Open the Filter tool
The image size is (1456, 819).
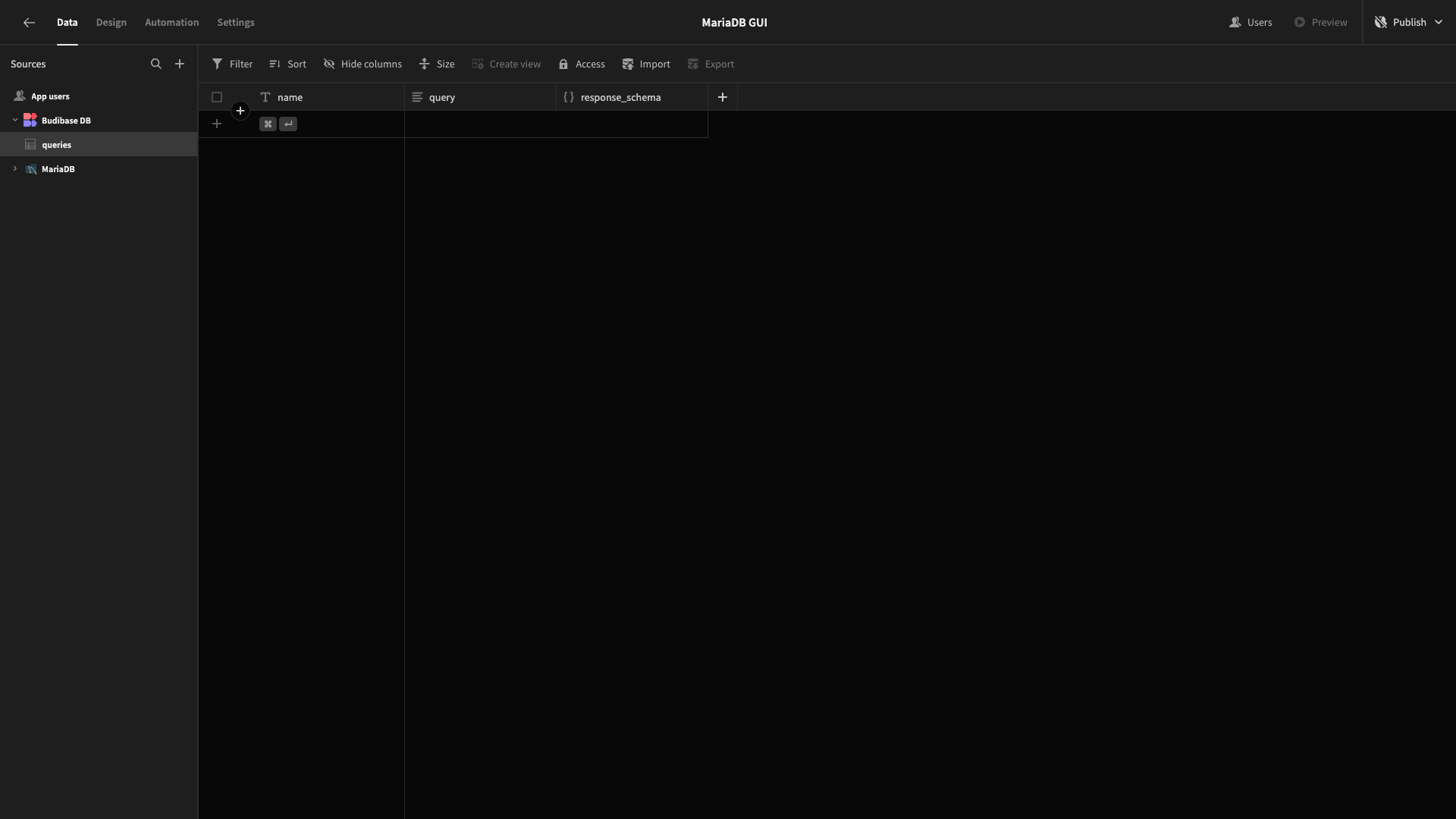(232, 64)
